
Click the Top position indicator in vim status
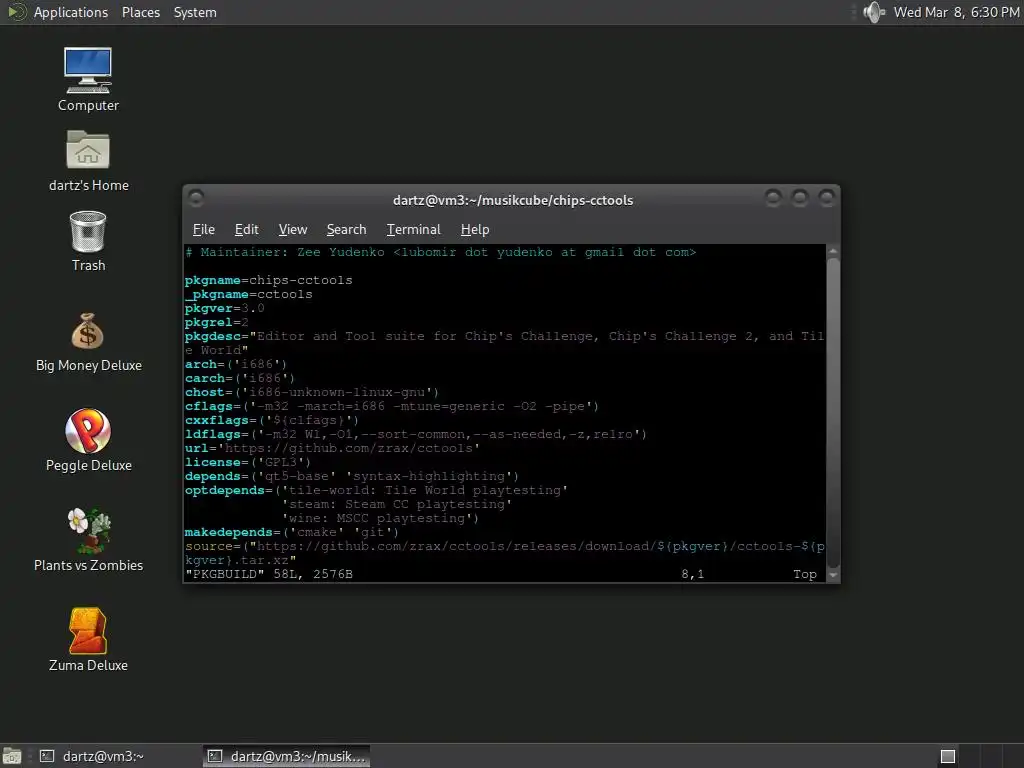point(805,574)
